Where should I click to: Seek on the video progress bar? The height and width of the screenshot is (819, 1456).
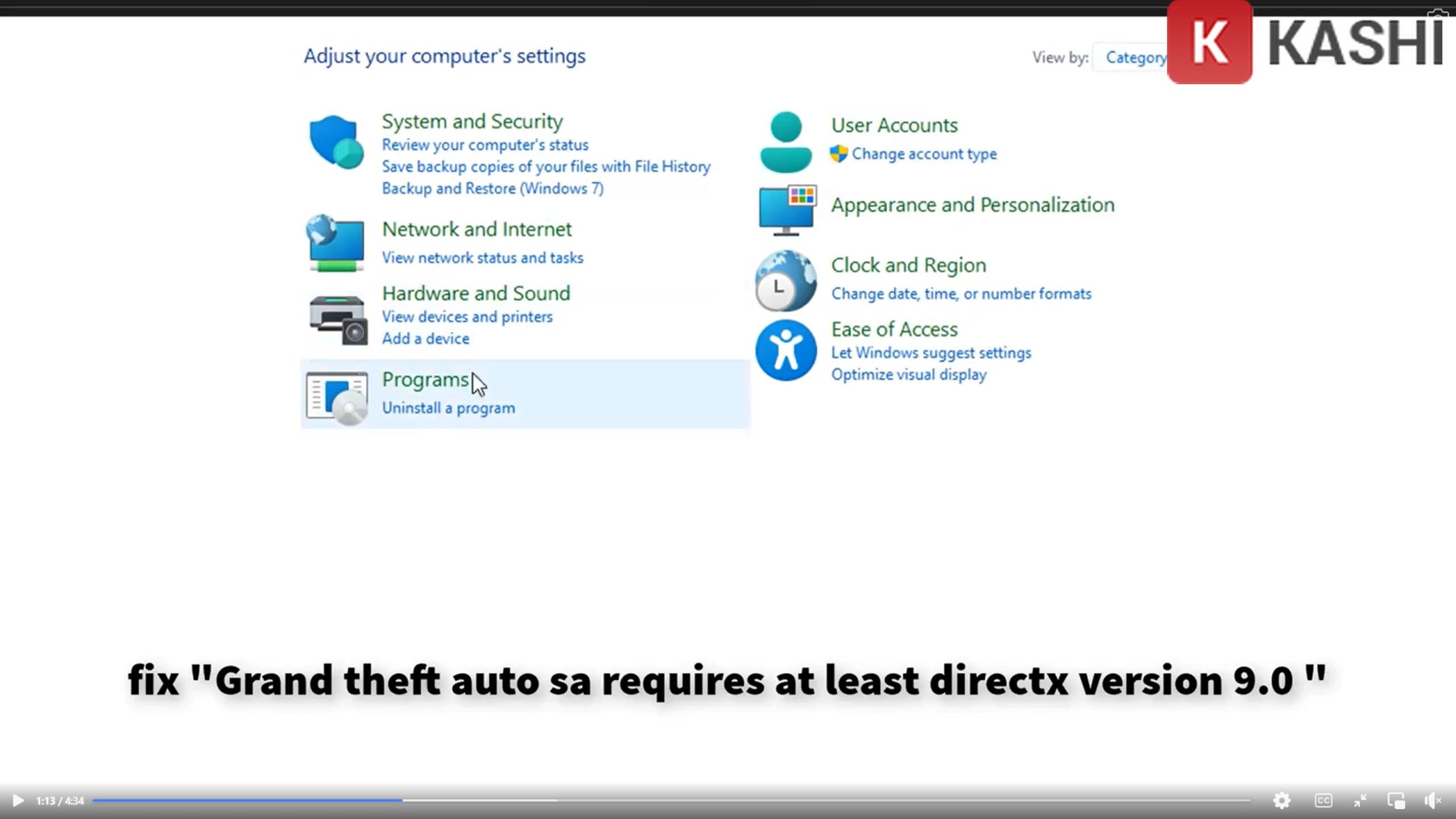pos(671,800)
